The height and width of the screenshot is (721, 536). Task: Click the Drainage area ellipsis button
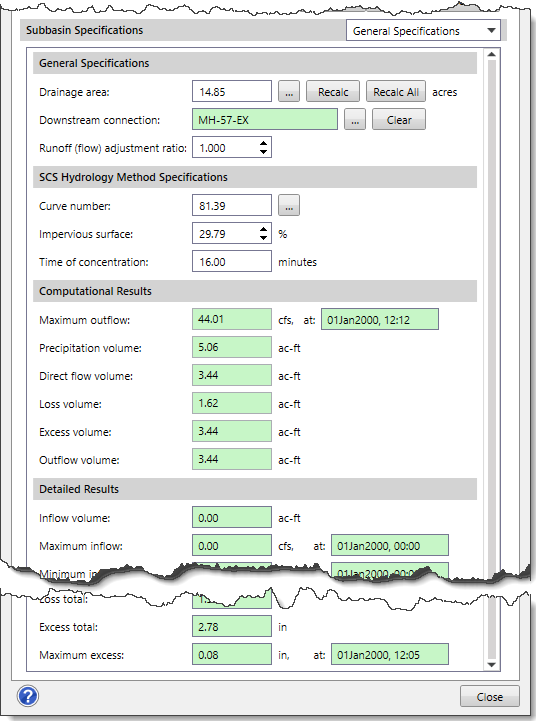tap(289, 92)
